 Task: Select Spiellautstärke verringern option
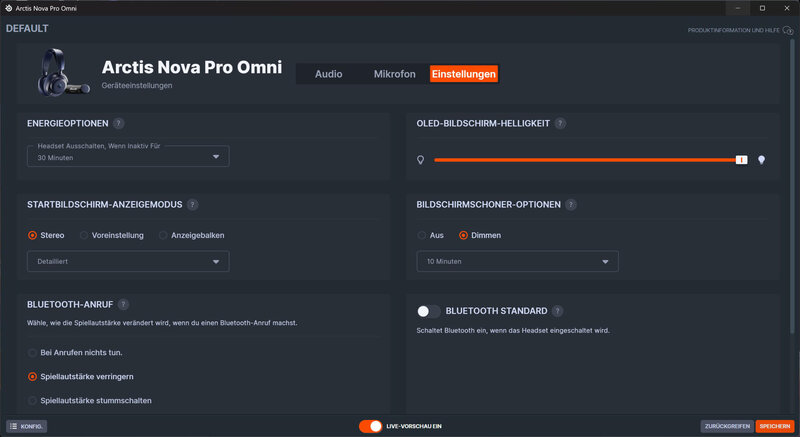point(32,376)
